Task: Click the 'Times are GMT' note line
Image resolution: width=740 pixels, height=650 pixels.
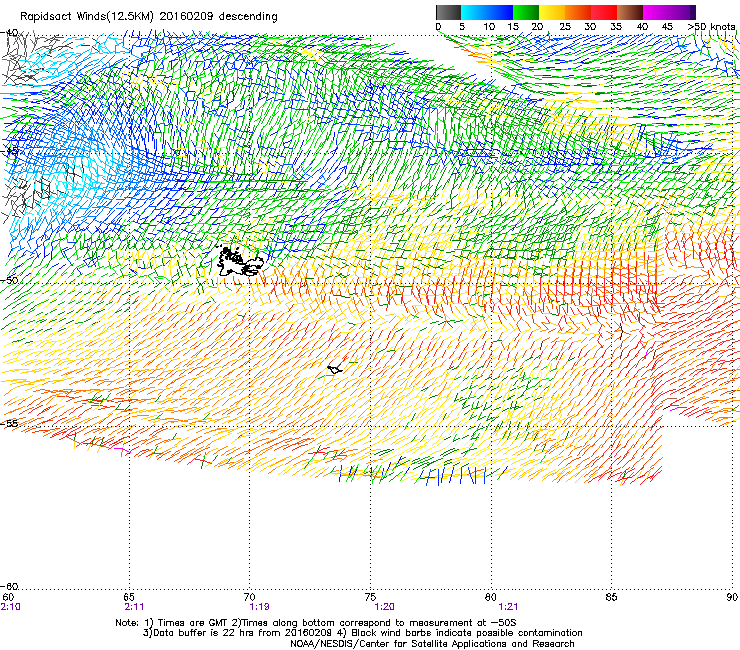Action: point(315,623)
